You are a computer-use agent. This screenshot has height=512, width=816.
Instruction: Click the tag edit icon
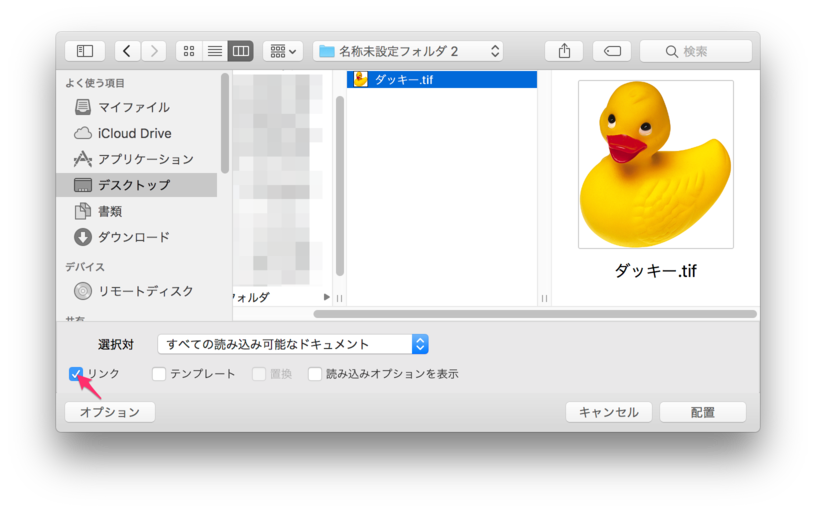pyautogui.click(x=611, y=51)
